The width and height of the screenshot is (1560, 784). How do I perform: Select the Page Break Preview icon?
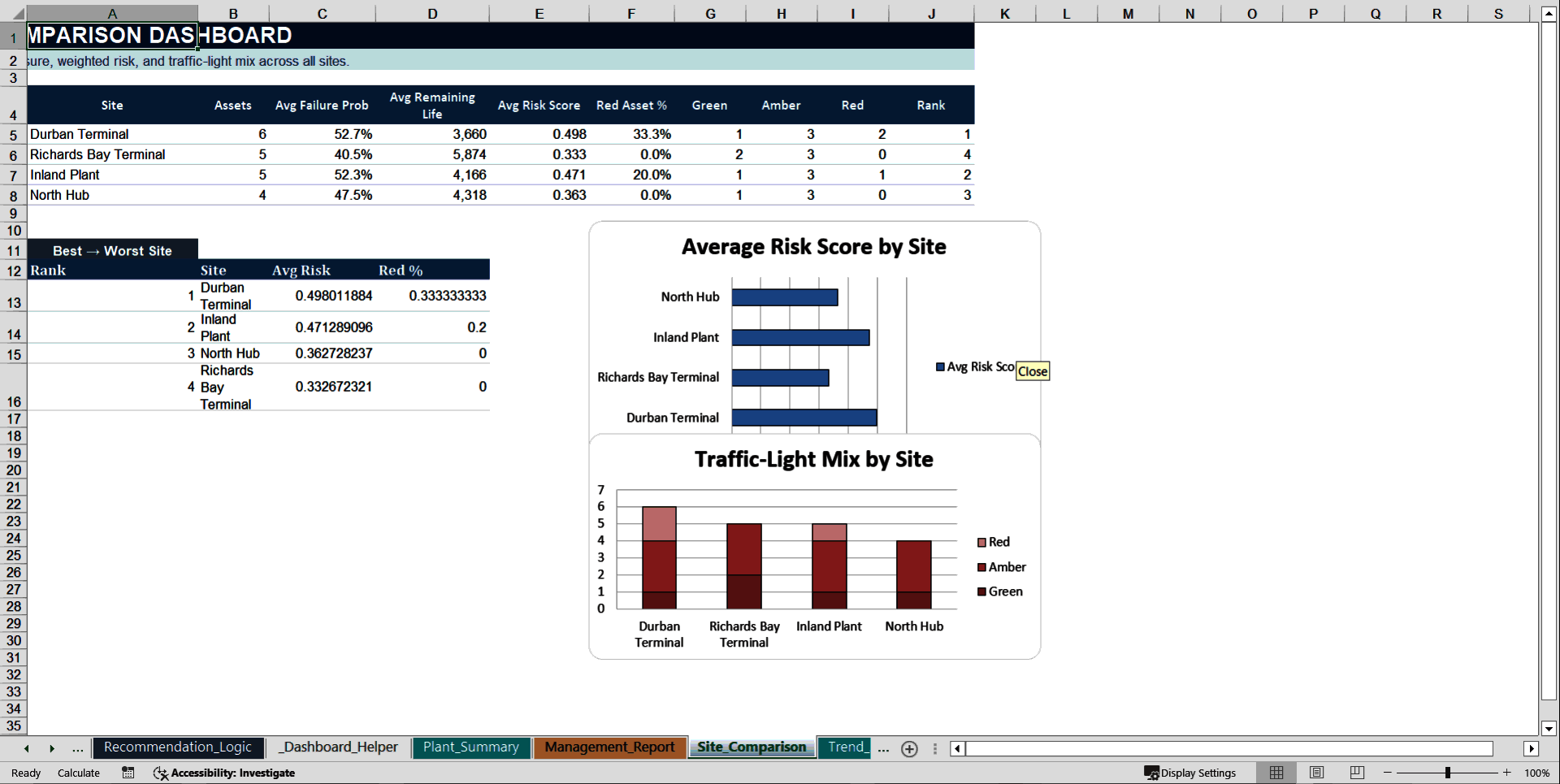tap(1355, 773)
